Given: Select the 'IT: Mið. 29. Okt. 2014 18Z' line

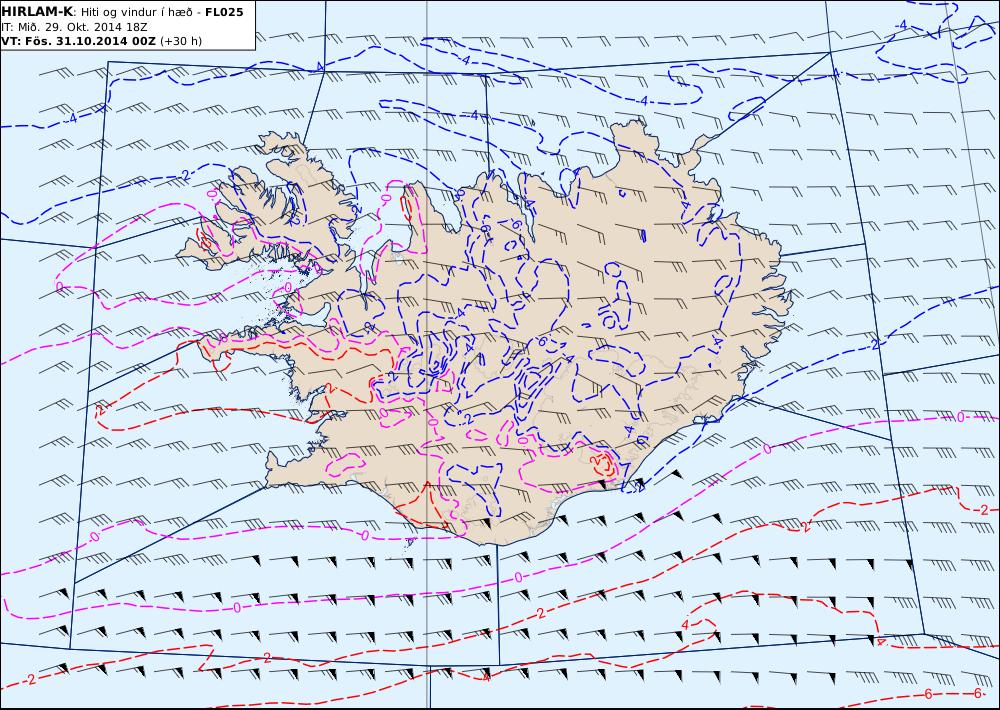Looking at the screenshot, I should pyautogui.click(x=75, y=27).
